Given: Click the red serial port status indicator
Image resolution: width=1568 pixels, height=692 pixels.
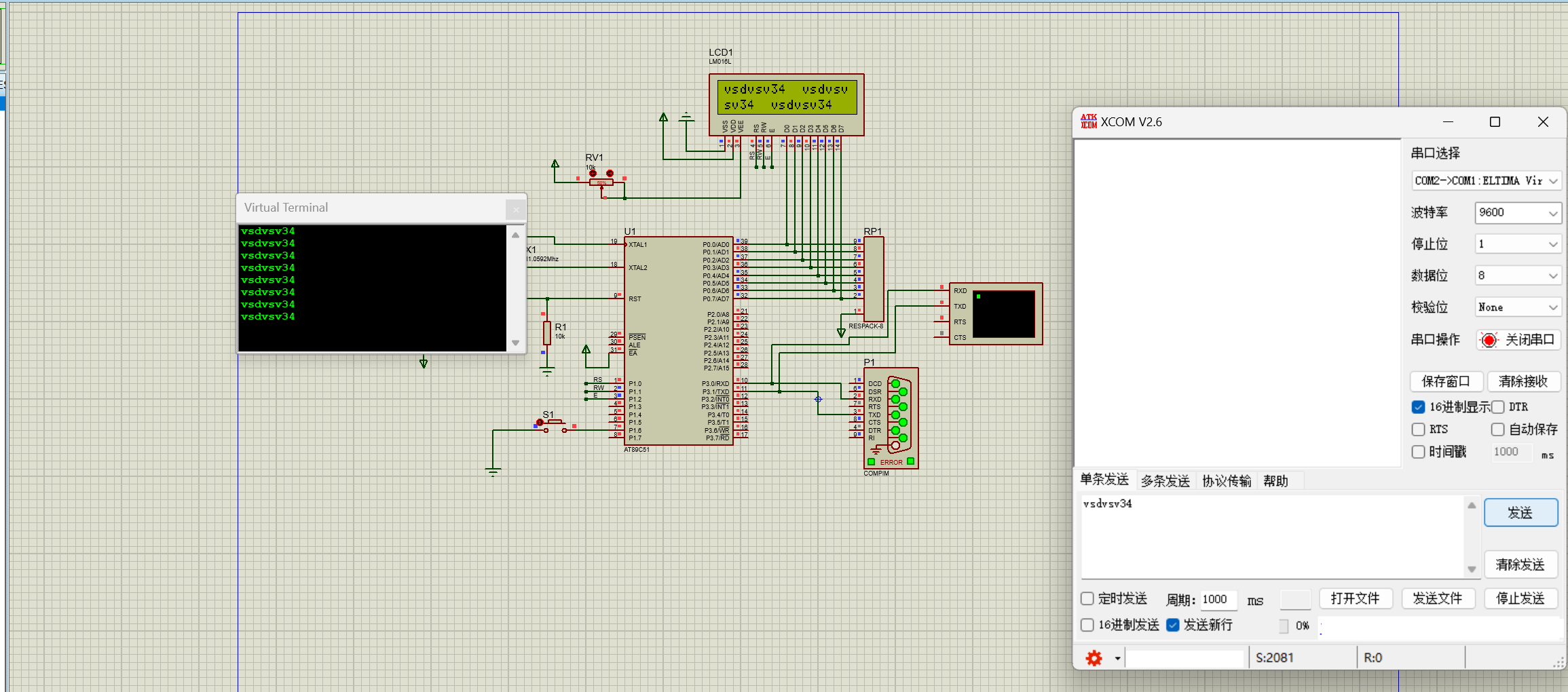Looking at the screenshot, I should [x=1489, y=340].
